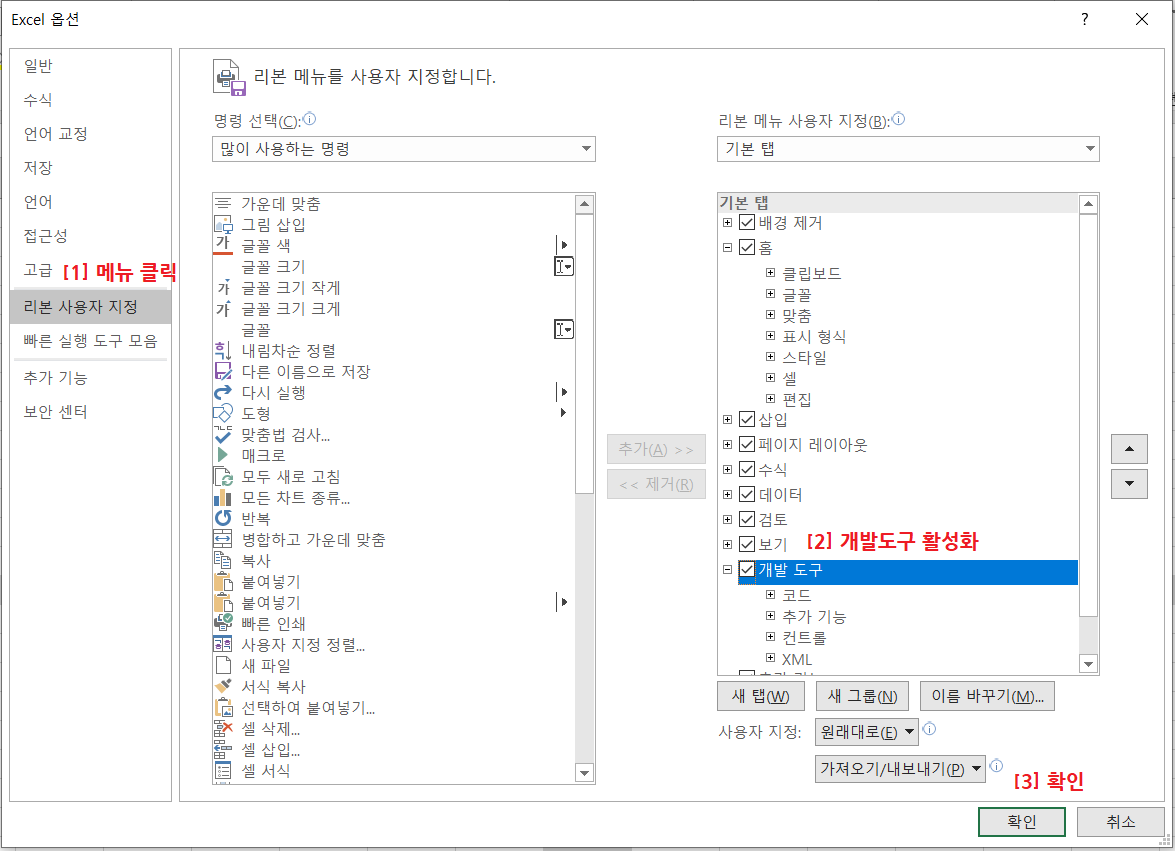This screenshot has width=1175, height=851.
Task: Click the 그림 삽입 command icon
Action: click(223, 224)
